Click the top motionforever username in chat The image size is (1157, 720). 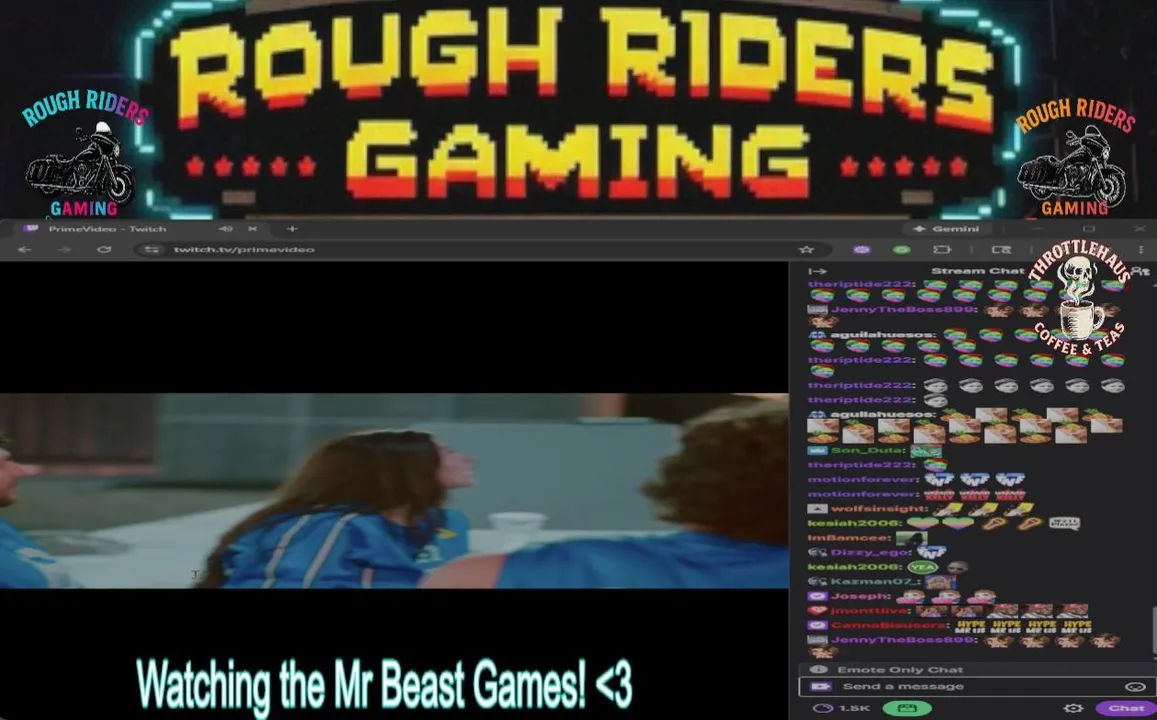pos(862,480)
